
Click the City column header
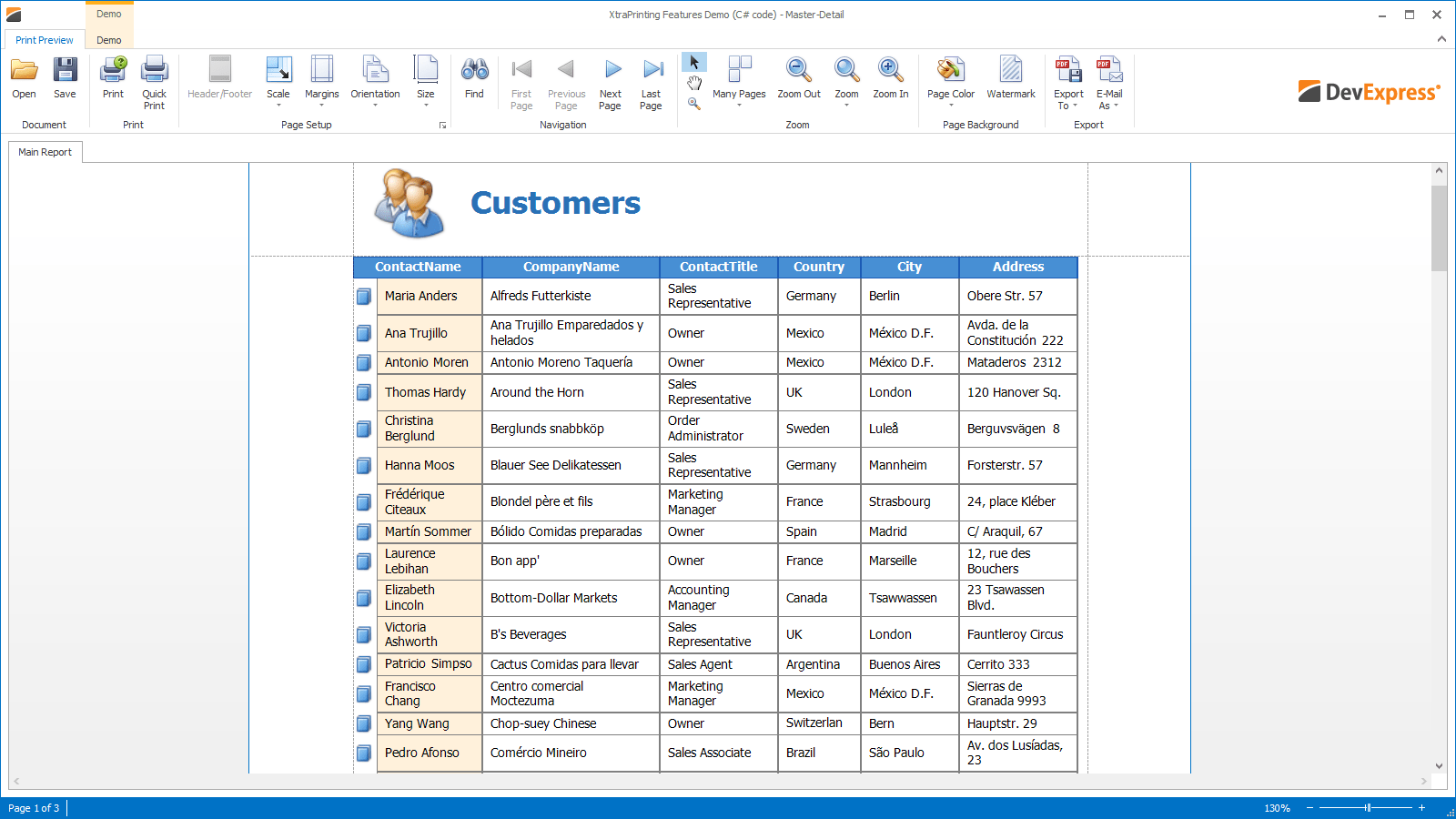tap(909, 267)
